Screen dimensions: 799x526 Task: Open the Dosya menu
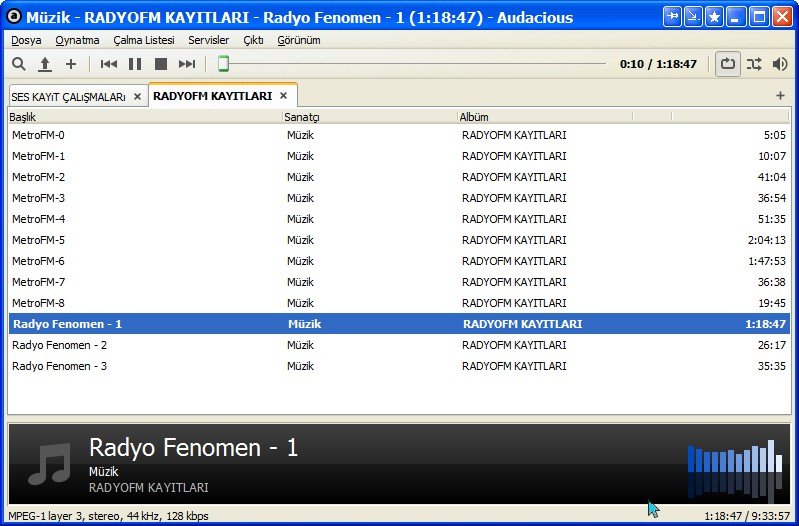click(26, 40)
